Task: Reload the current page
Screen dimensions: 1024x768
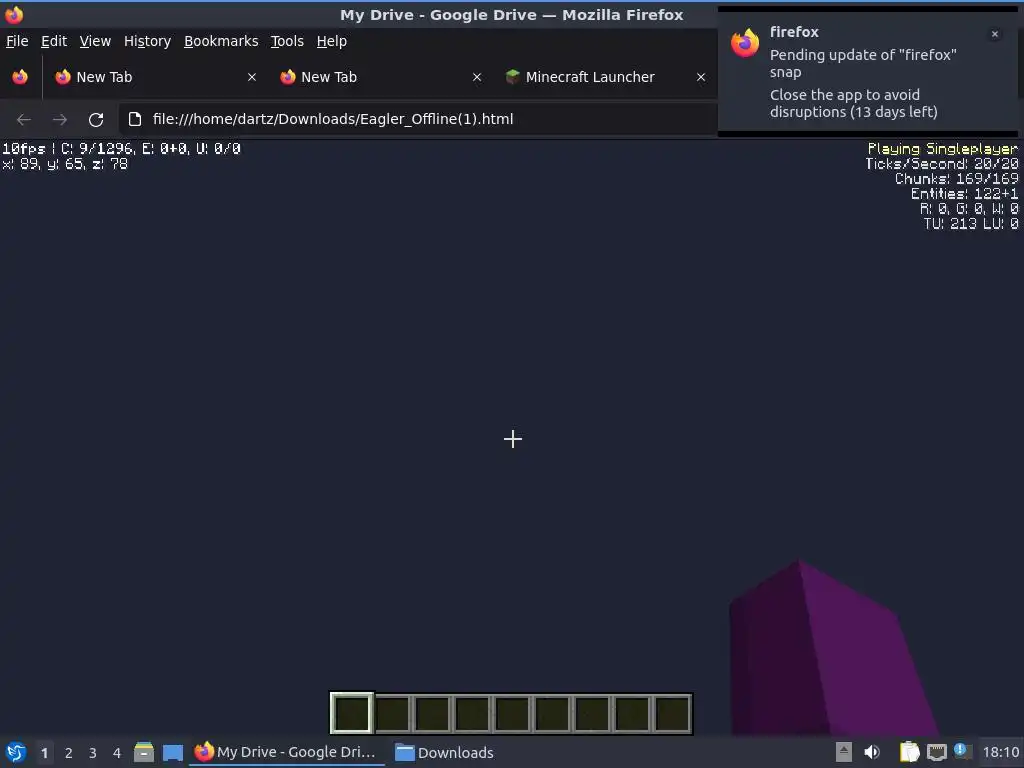Action: tap(96, 120)
